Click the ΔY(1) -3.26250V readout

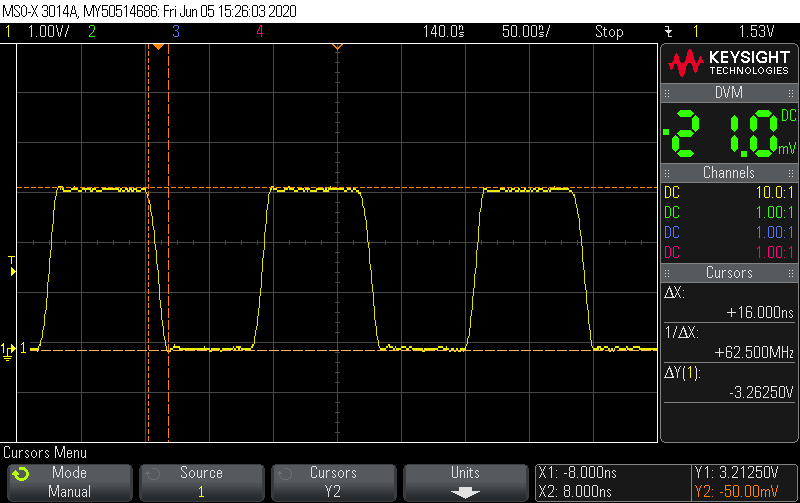point(729,383)
